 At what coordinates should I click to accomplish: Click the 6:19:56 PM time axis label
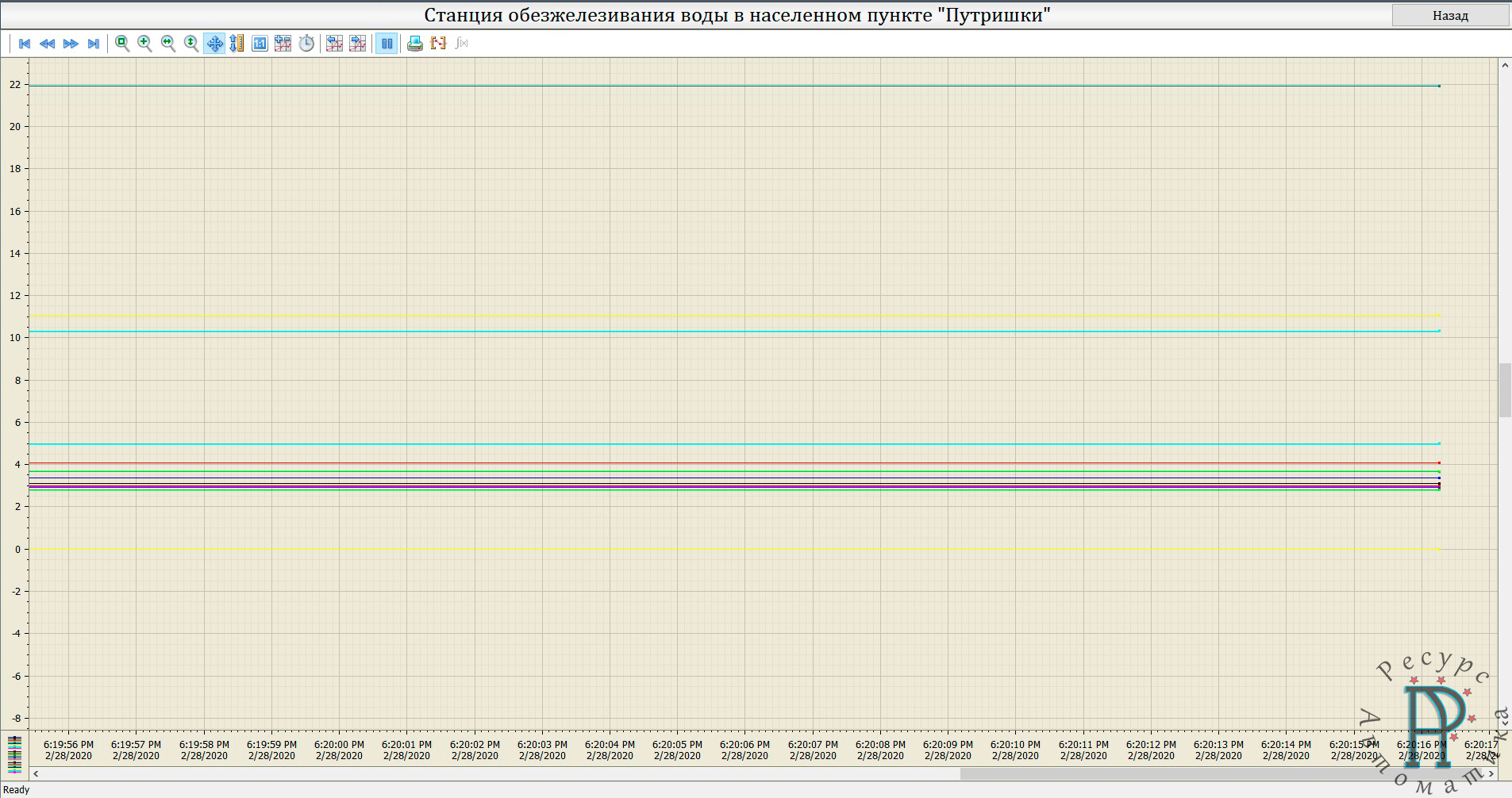68,745
